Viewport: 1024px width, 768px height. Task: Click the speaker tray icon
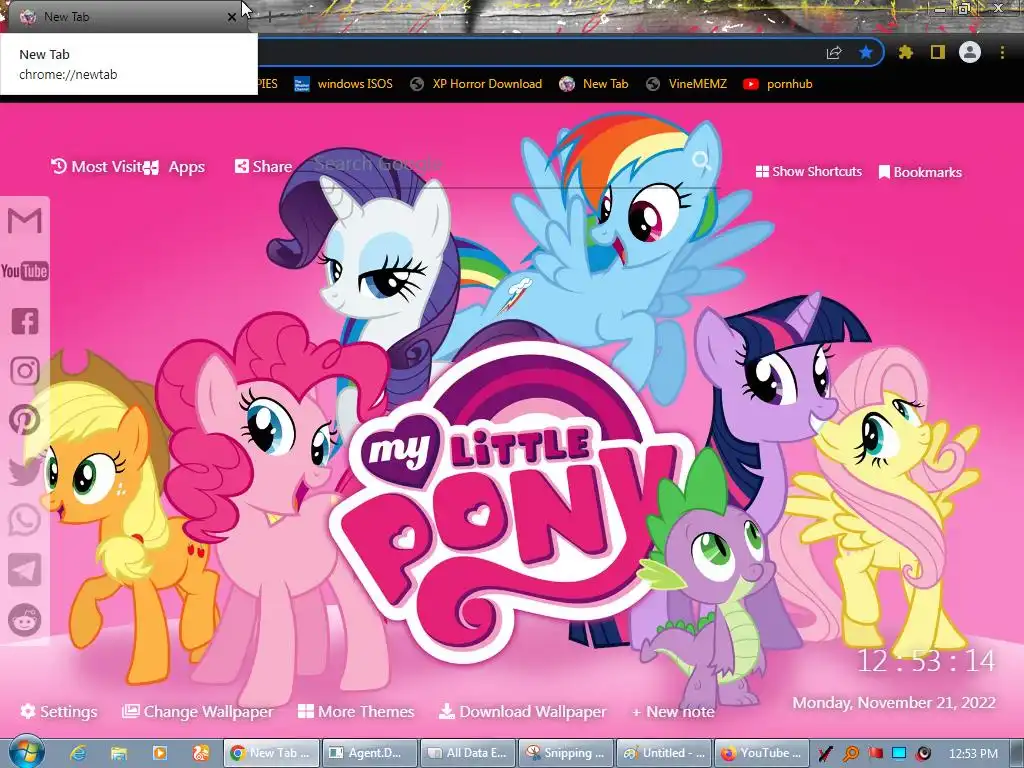coord(923,754)
